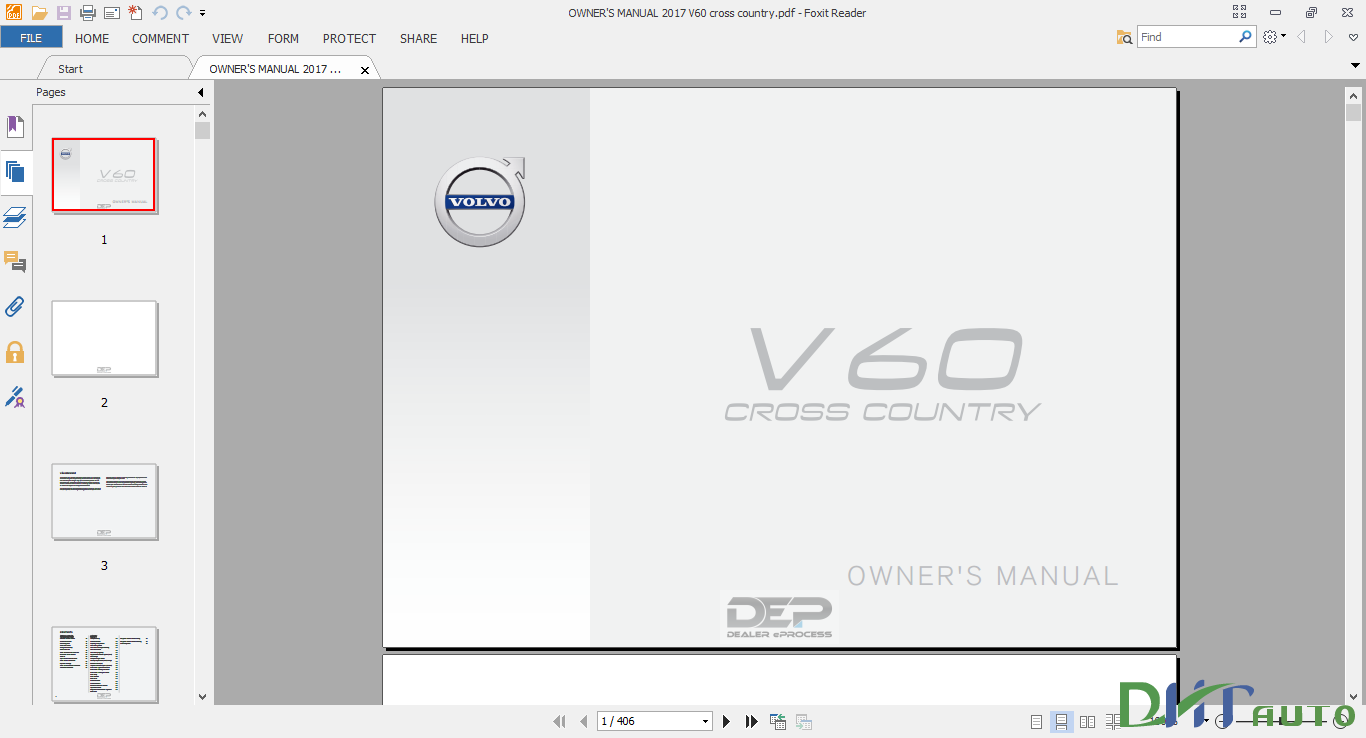1366x738 pixels.
Task: Click the find previous arrow
Action: click(1302, 37)
